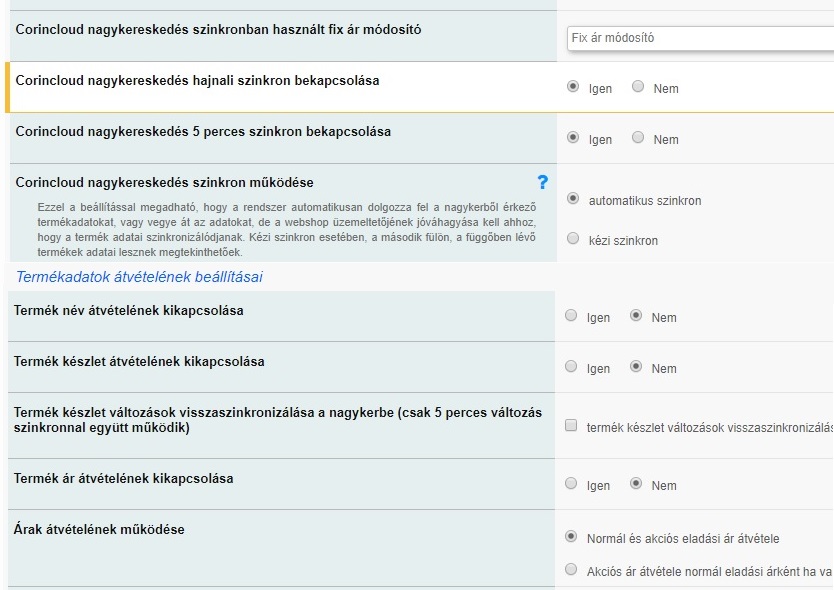Select Normál és akciós eladási ár átvétele
This screenshot has width=834, height=590.
[x=569, y=537]
